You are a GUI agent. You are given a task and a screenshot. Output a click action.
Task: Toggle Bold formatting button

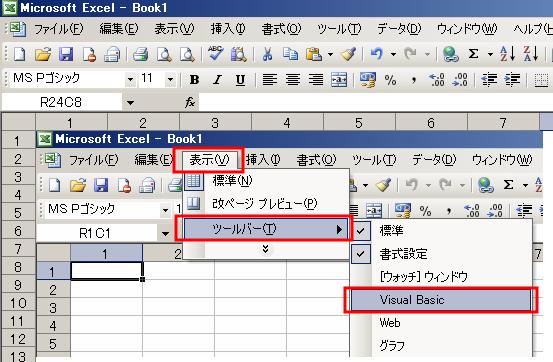pyautogui.click(x=194, y=80)
